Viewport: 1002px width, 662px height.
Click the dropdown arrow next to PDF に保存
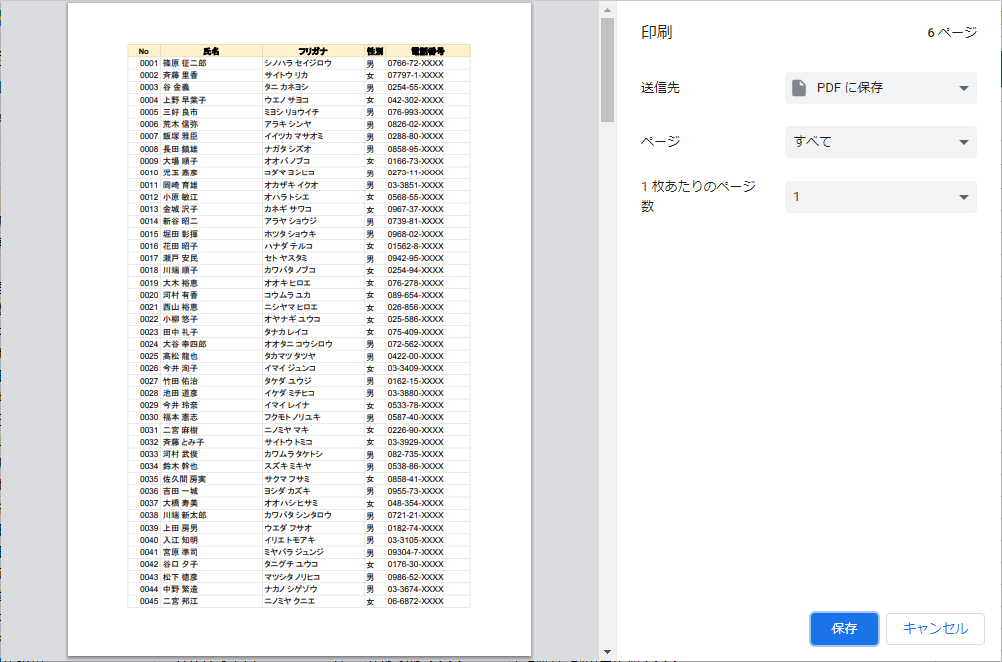[x=963, y=87]
